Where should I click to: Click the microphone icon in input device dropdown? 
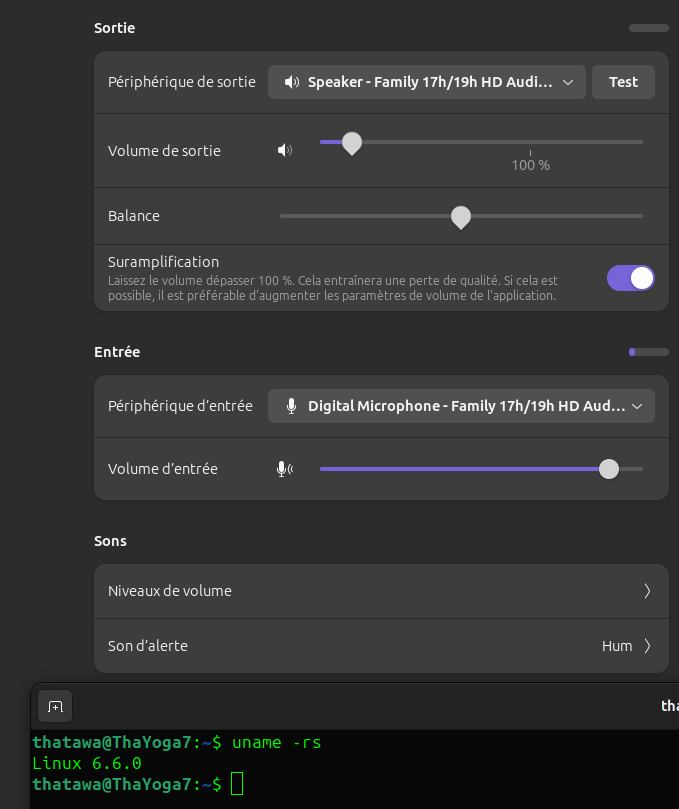click(292, 406)
